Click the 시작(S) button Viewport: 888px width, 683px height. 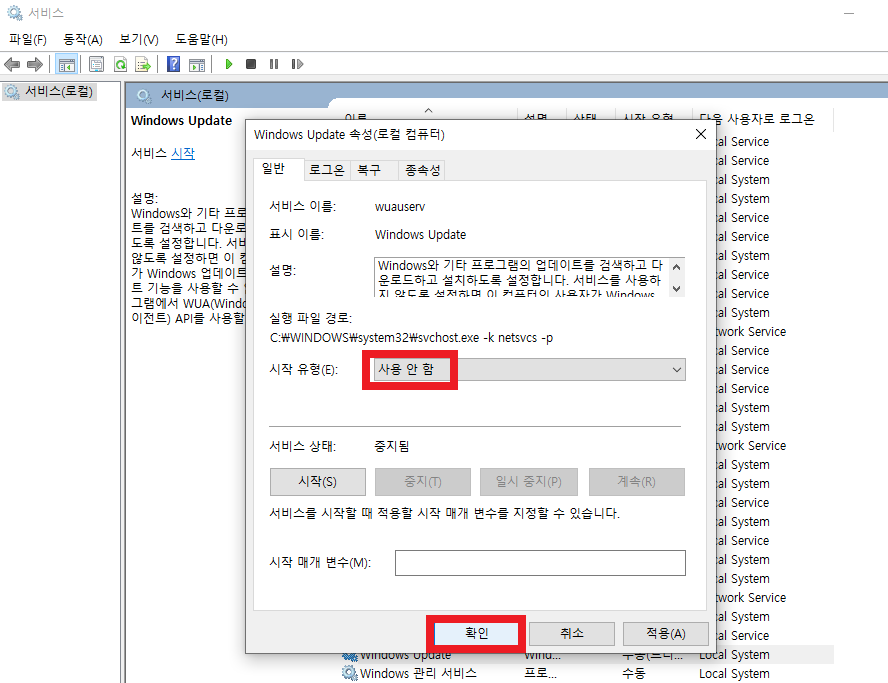(x=318, y=481)
